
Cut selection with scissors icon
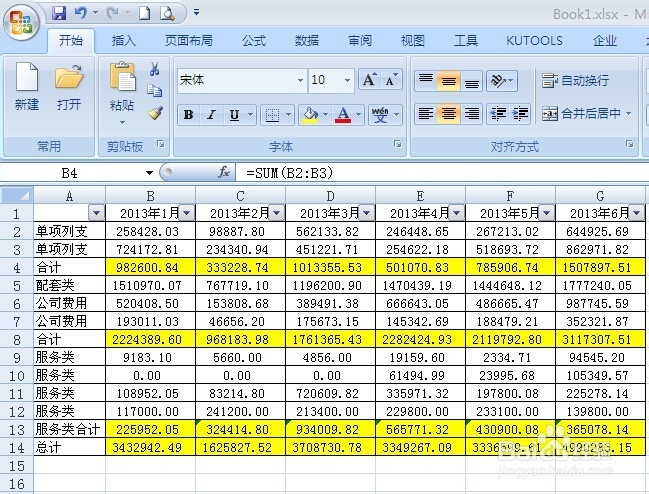(x=155, y=69)
